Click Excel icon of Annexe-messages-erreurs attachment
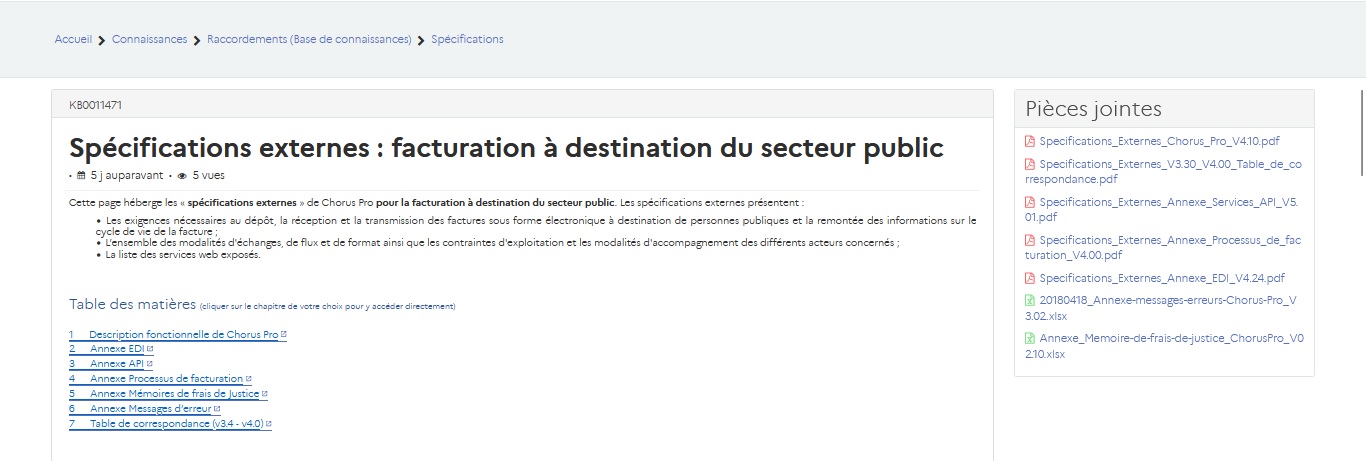The image size is (1366, 461). click(x=1030, y=300)
